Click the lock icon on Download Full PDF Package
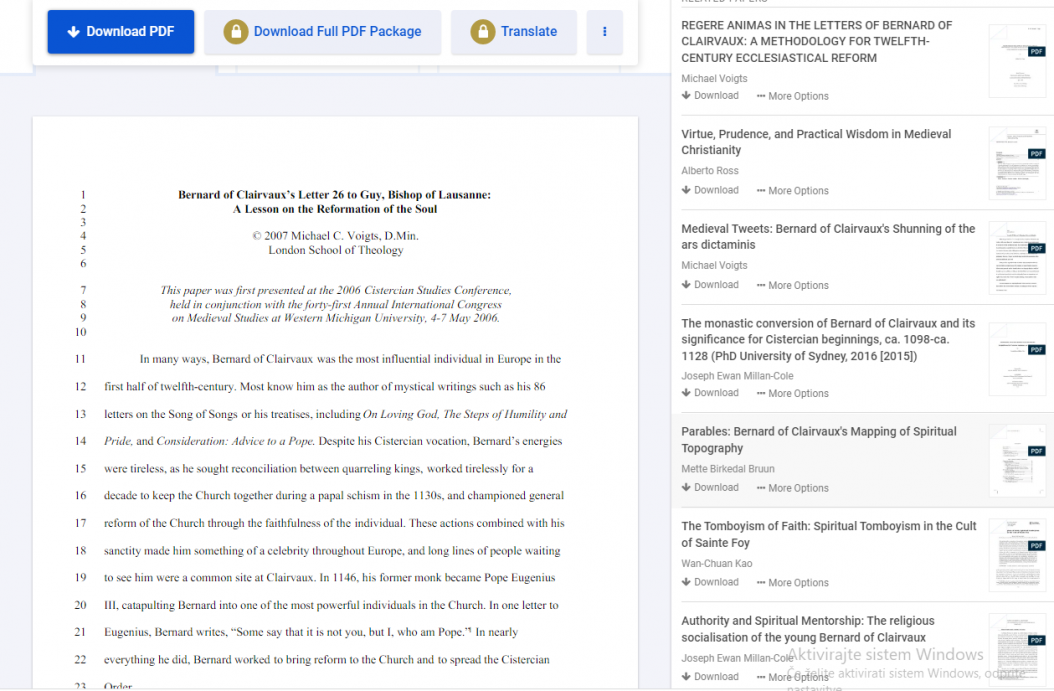This screenshot has height=691, width=1054. 236,32
